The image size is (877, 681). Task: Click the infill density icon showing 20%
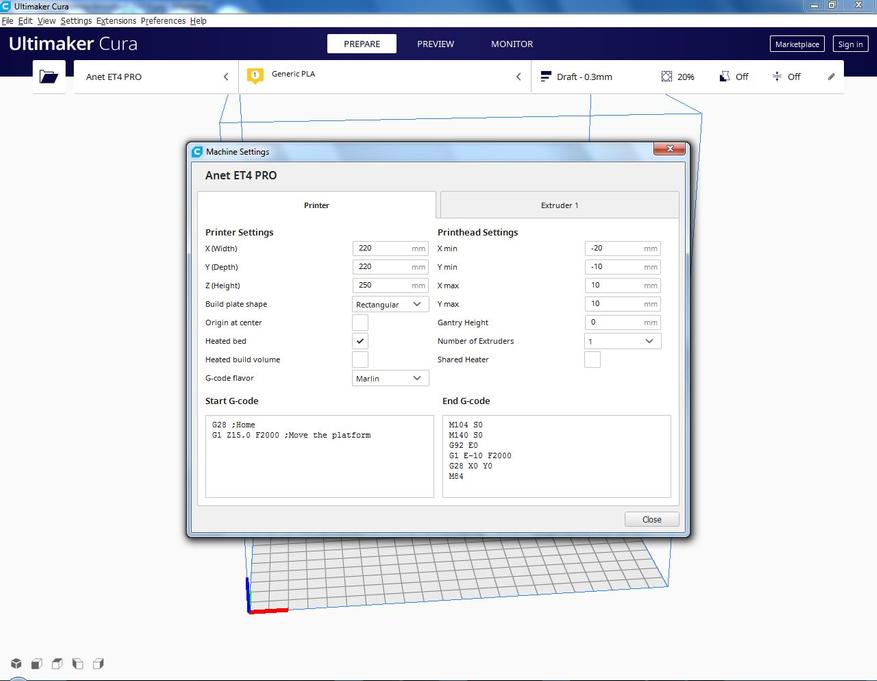(x=667, y=77)
